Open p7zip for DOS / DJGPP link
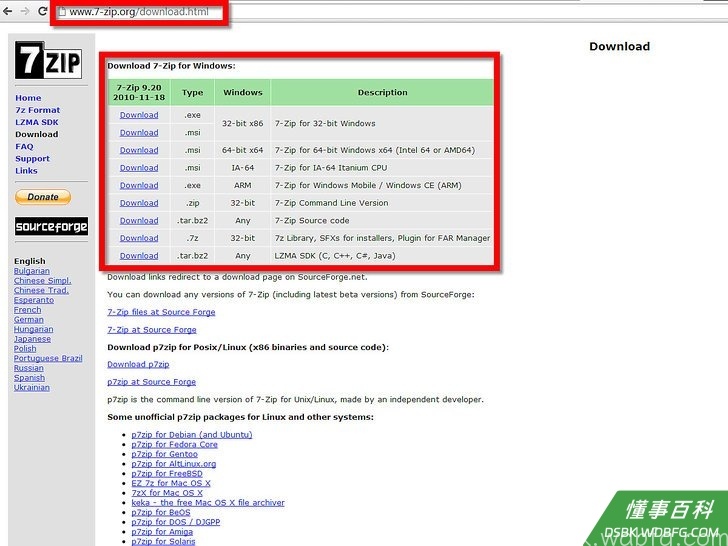The height and width of the screenshot is (546, 728). (176, 522)
